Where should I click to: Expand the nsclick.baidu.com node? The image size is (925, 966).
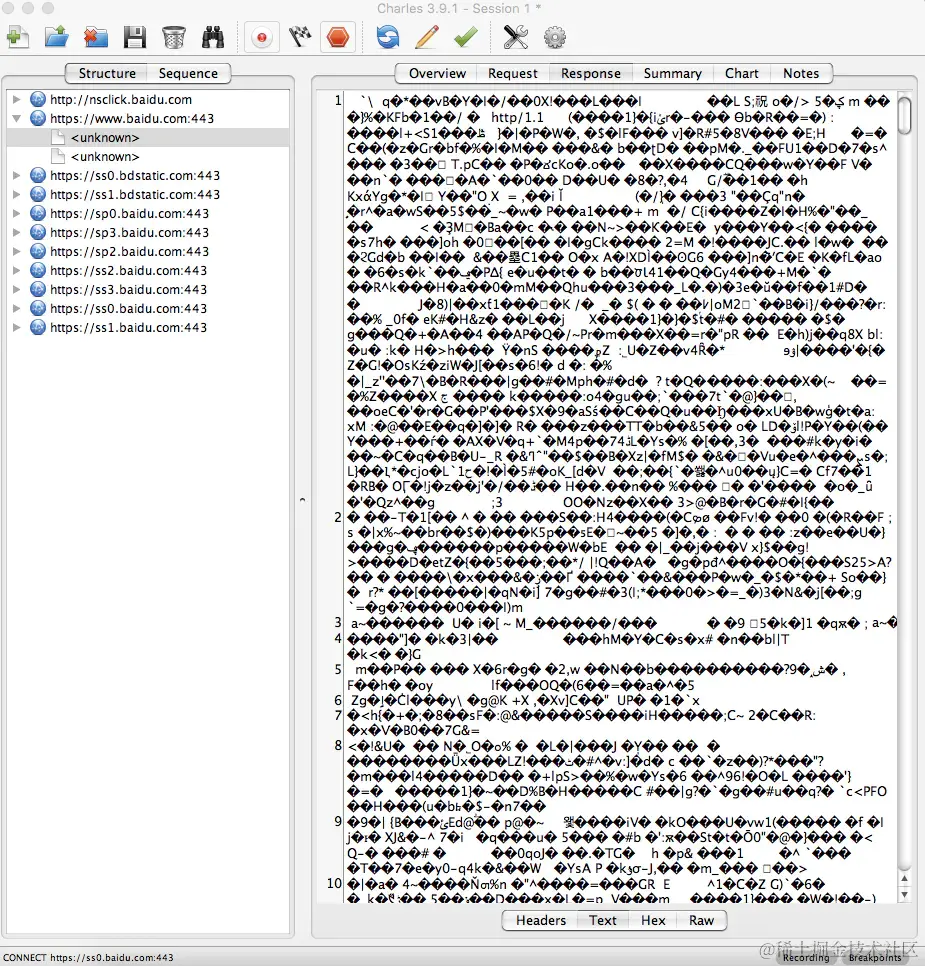(x=17, y=99)
